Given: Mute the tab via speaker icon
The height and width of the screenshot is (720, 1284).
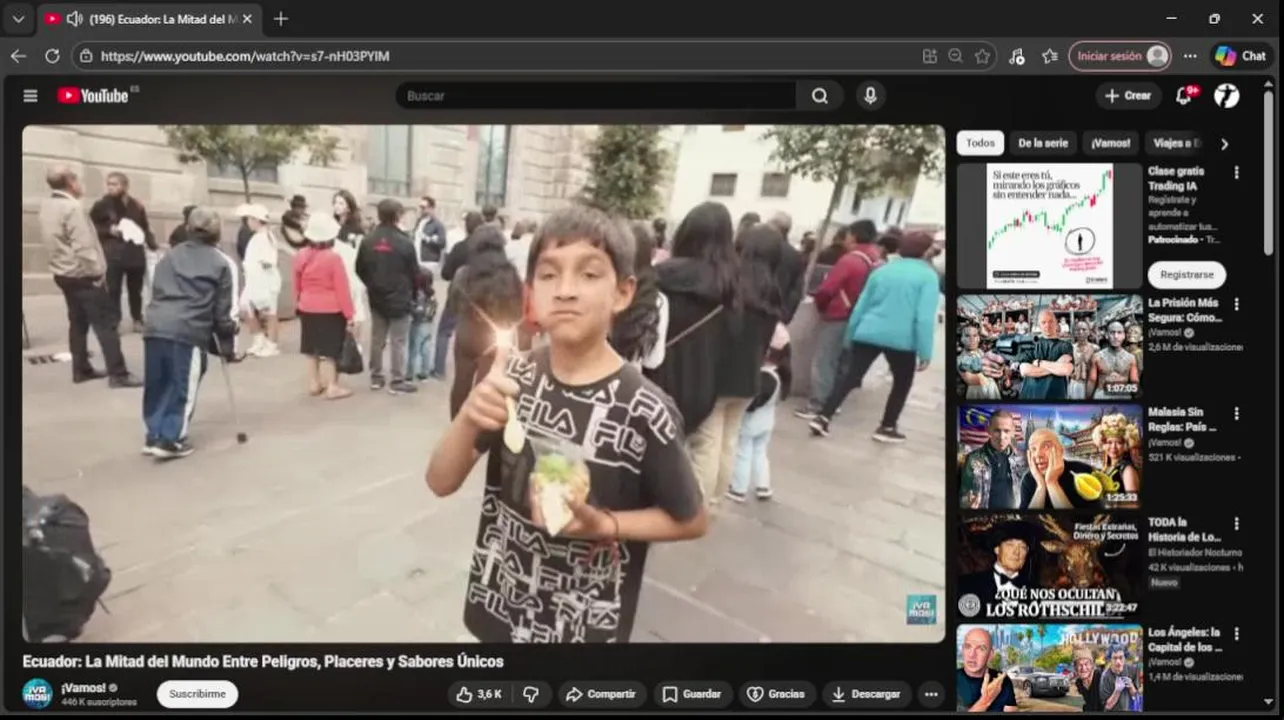Looking at the screenshot, I should tap(74, 19).
